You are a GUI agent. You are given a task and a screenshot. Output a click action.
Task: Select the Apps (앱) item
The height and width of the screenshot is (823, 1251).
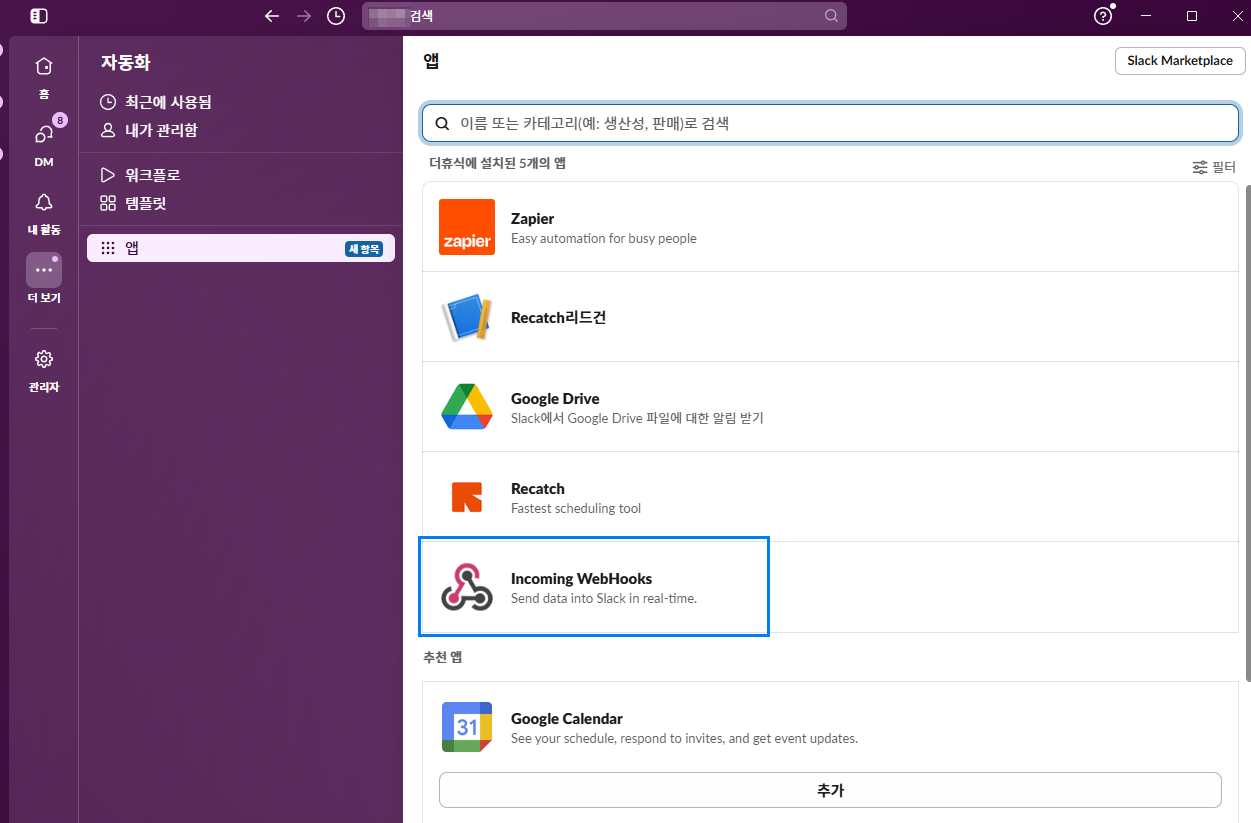point(241,248)
